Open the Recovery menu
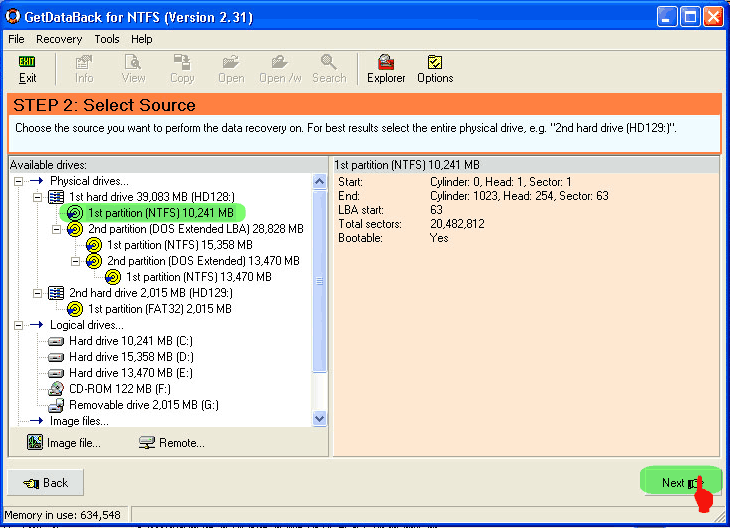730x528 pixels. click(59, 39)
